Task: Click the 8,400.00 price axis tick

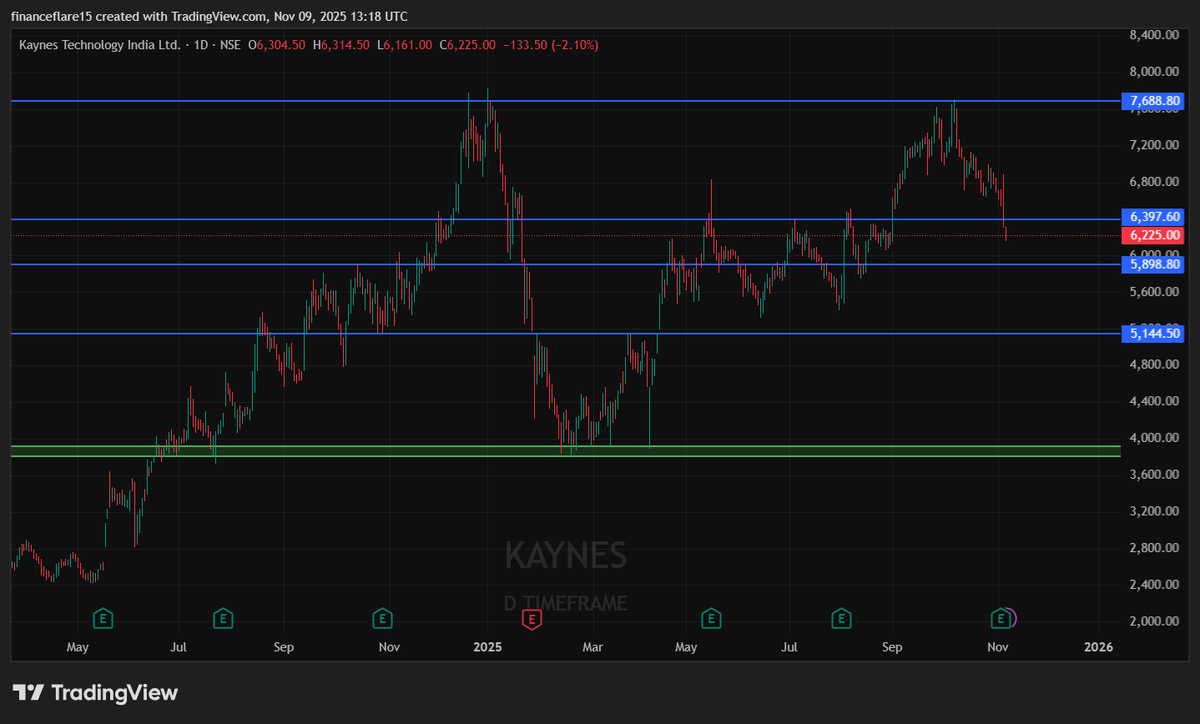Action: 1156,35
